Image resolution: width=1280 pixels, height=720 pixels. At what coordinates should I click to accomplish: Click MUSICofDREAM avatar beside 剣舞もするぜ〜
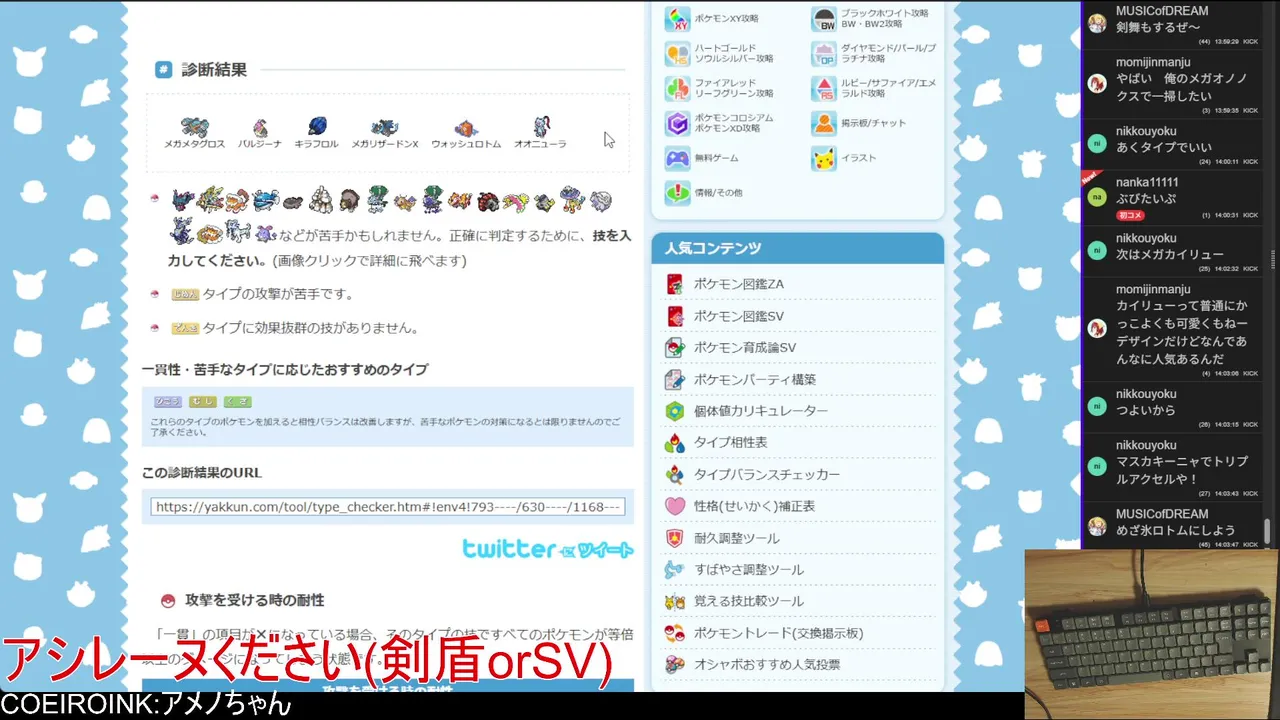(1097, 24)
